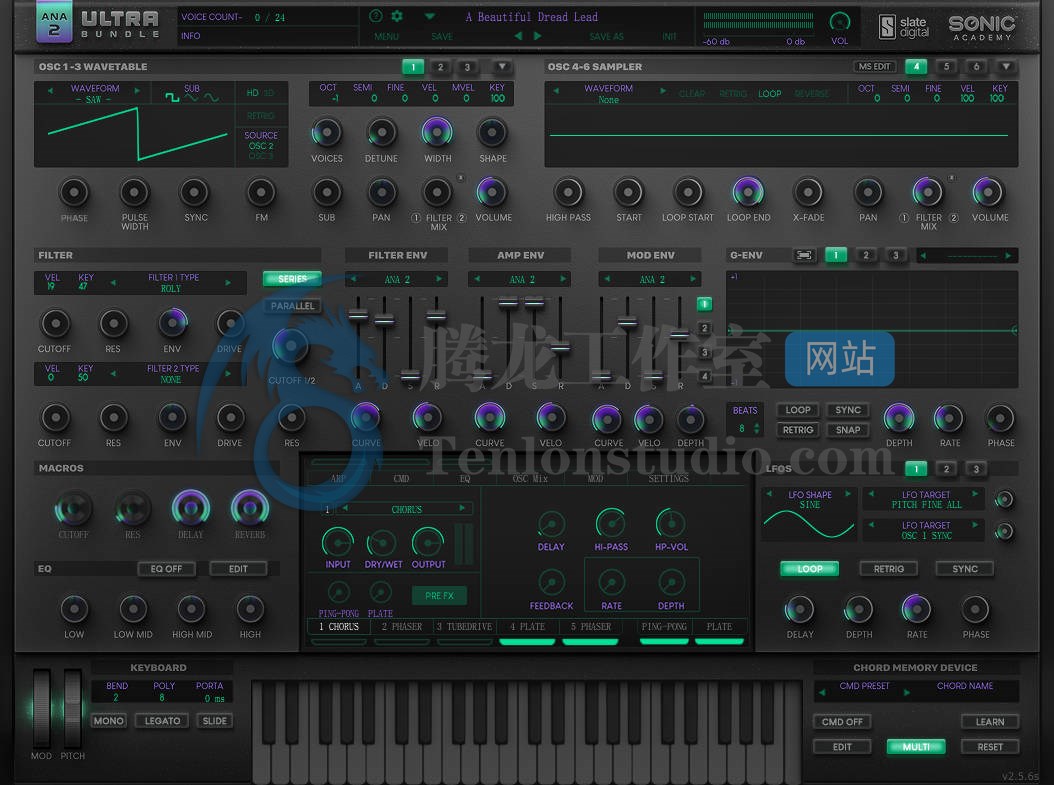Image resolution: width=1054 pixels, height=785 pixels.
Task: Toggle the EQ OFF button
Action: 166,569
